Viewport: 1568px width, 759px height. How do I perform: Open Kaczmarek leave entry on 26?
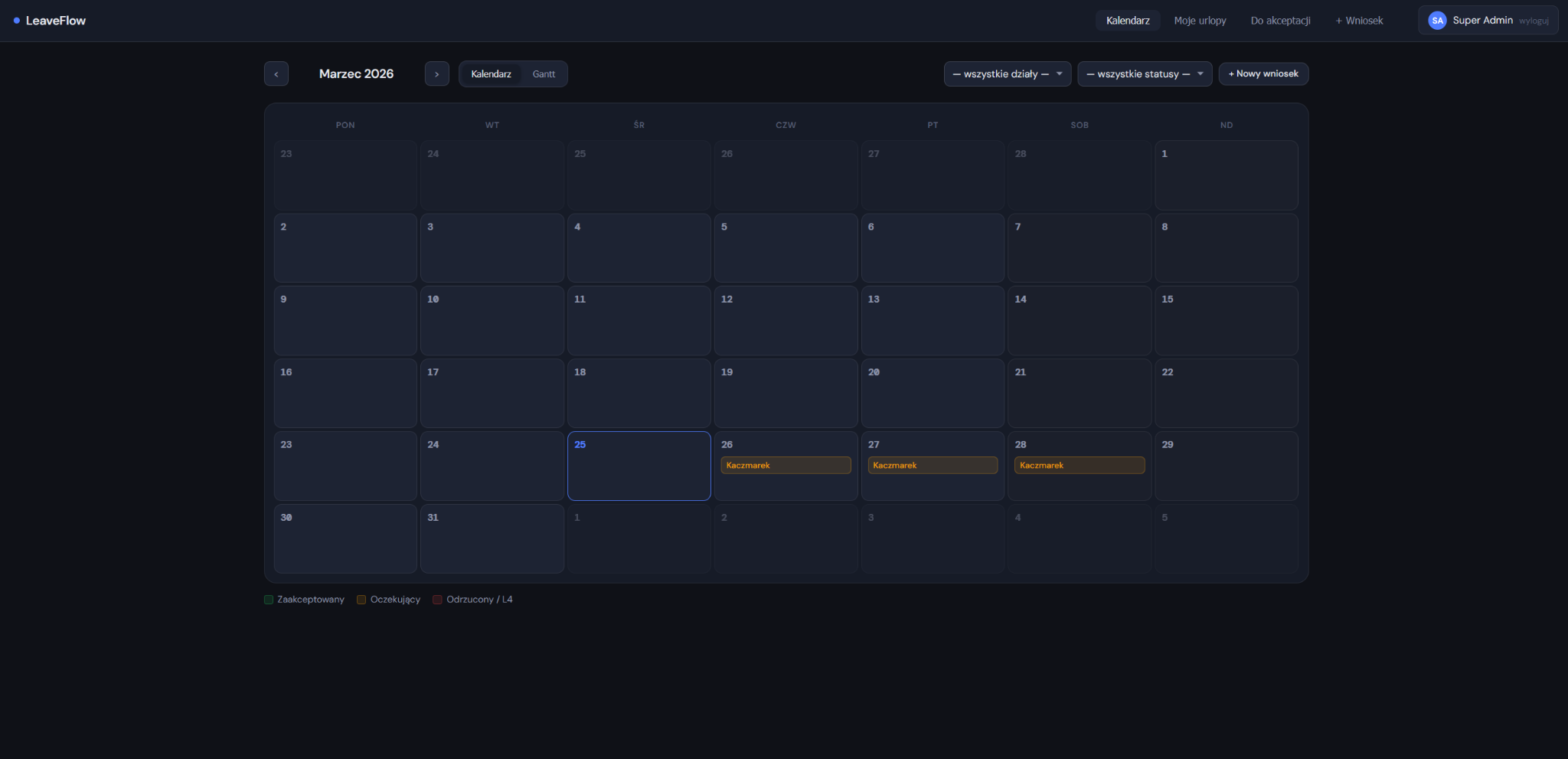(x=786, y=466)
